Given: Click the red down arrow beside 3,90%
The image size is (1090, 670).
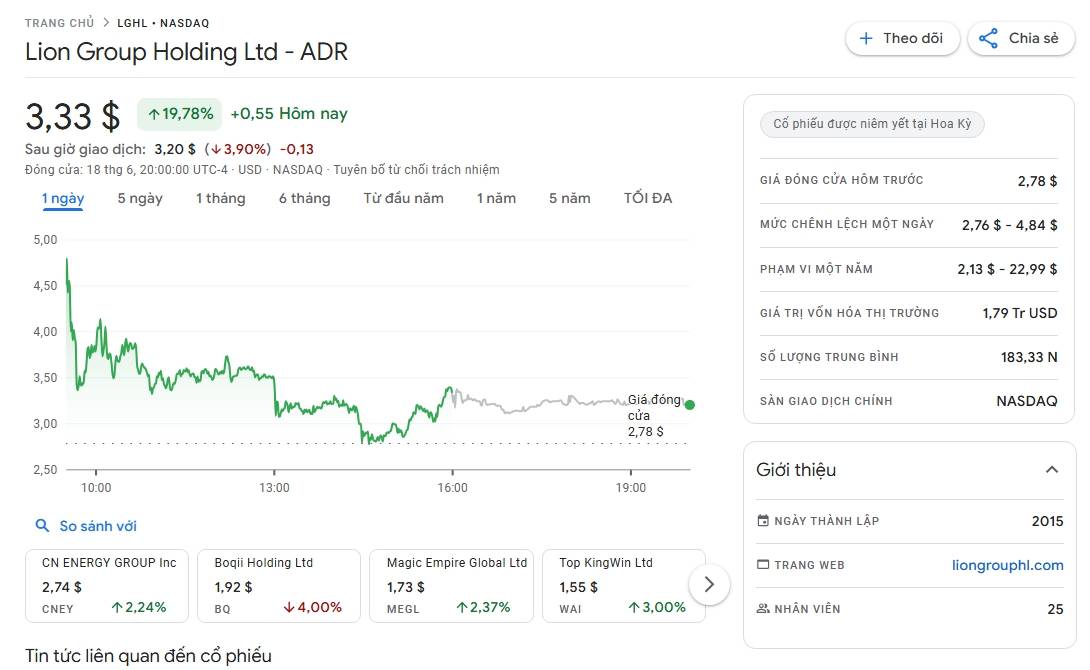Looking at the screenshot, I should [216, 149].
